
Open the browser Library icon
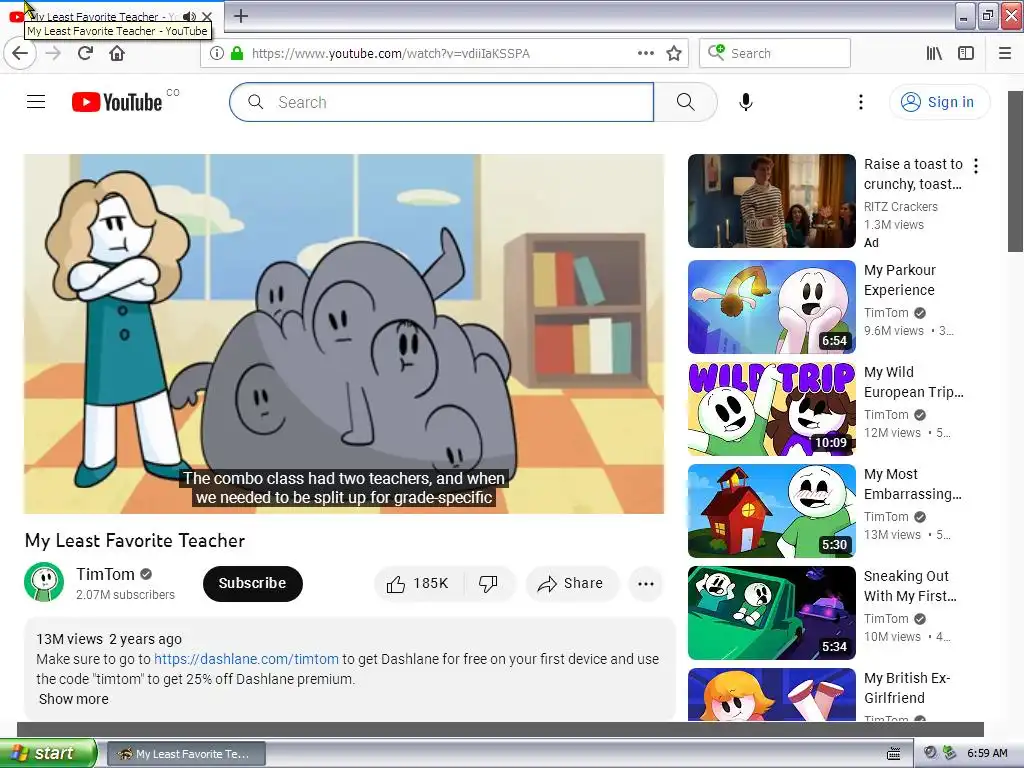coord(934,53)
